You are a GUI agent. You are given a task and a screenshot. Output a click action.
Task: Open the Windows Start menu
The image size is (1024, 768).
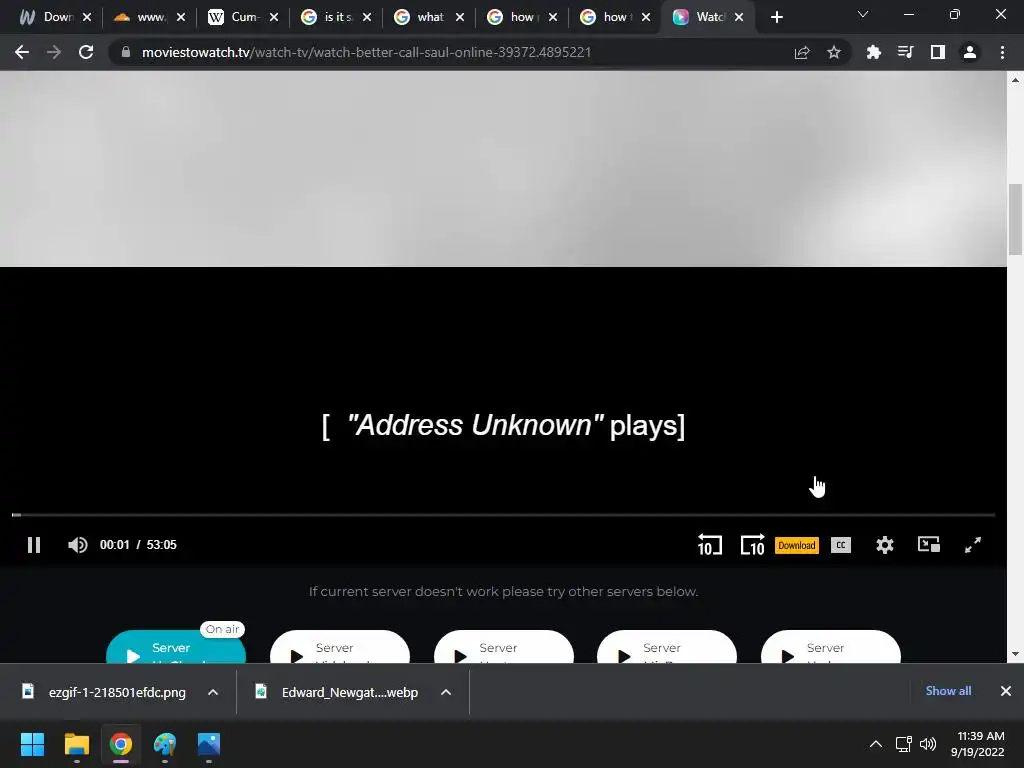coord(32,744)
